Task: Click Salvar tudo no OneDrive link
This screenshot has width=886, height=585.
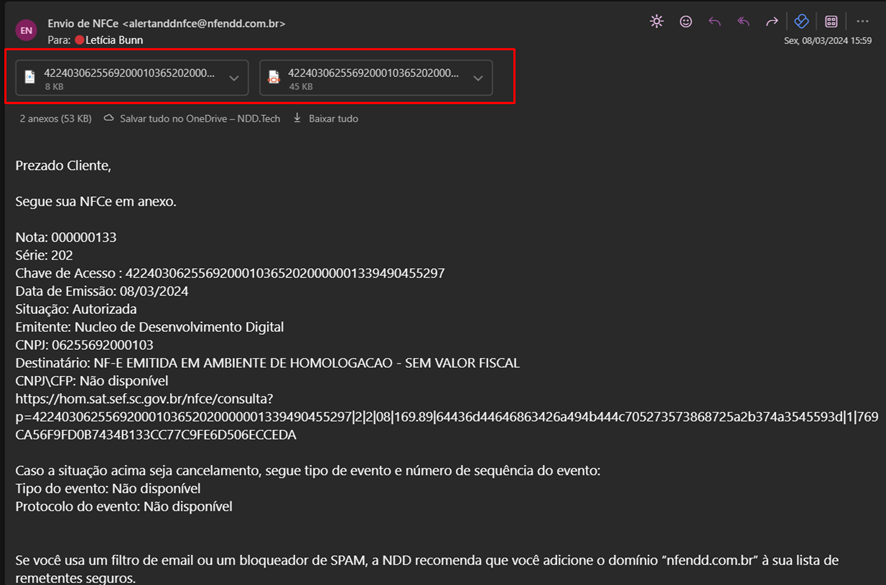Action: click(199, 118)
